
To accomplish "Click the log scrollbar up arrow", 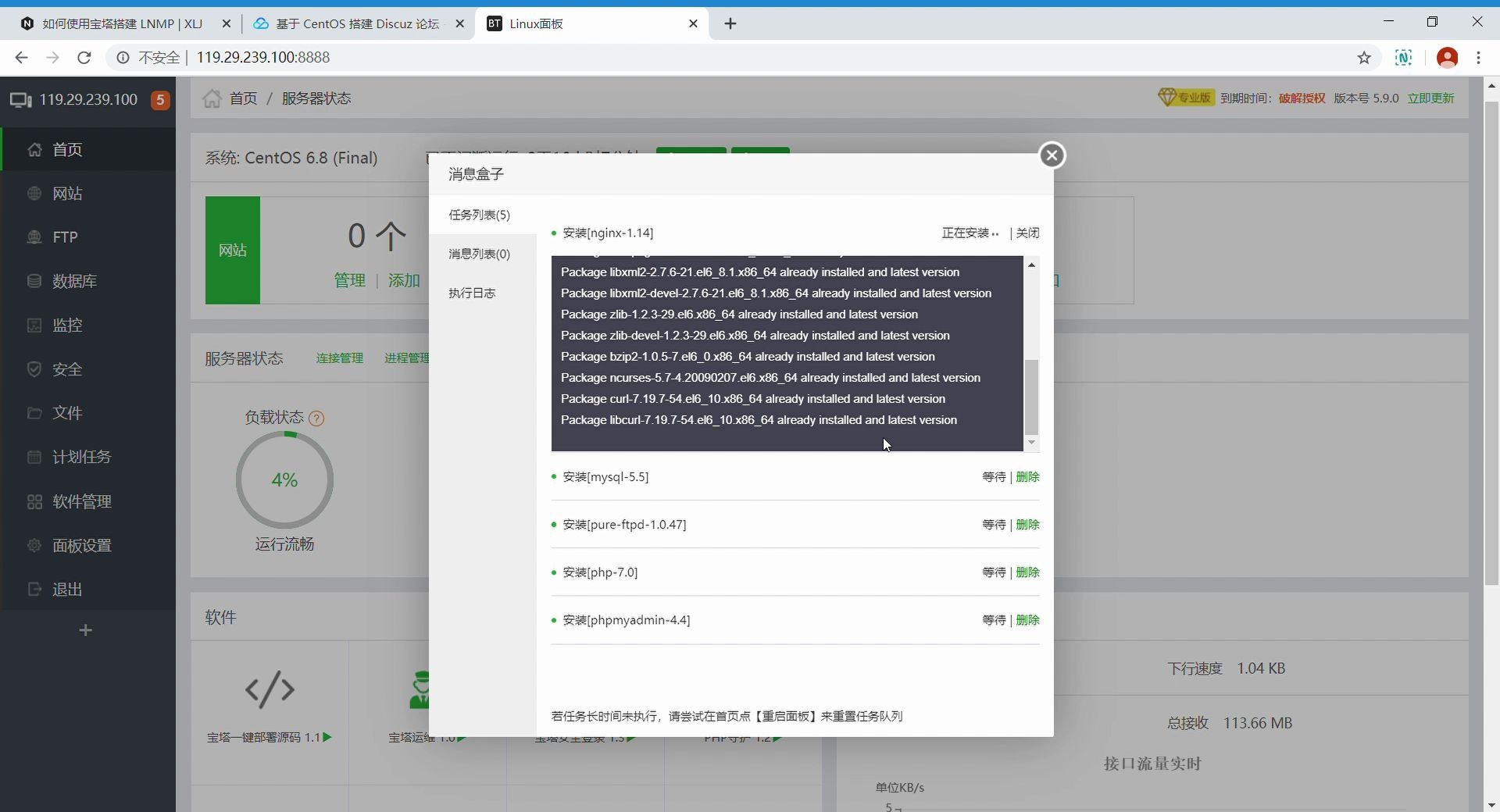I will (1031, 265).
